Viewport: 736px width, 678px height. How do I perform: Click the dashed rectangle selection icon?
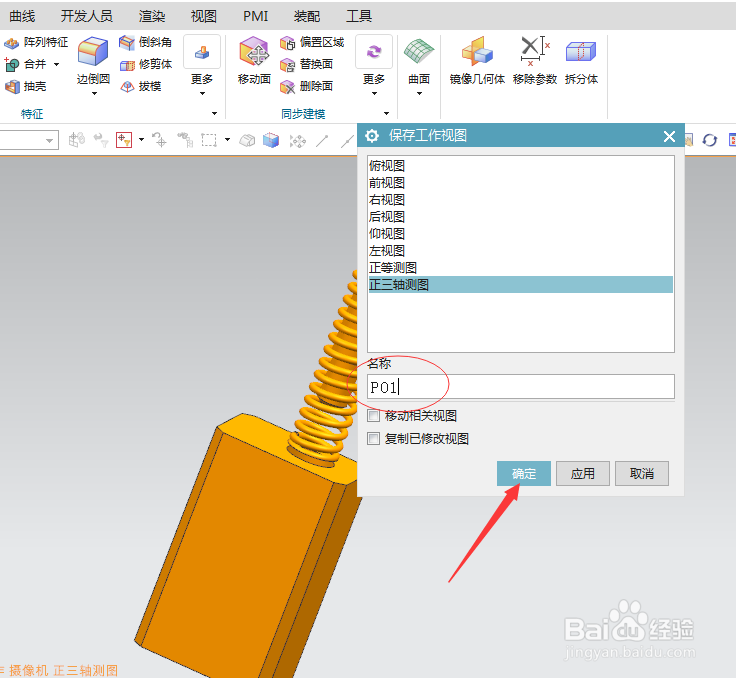click(208, 140)
